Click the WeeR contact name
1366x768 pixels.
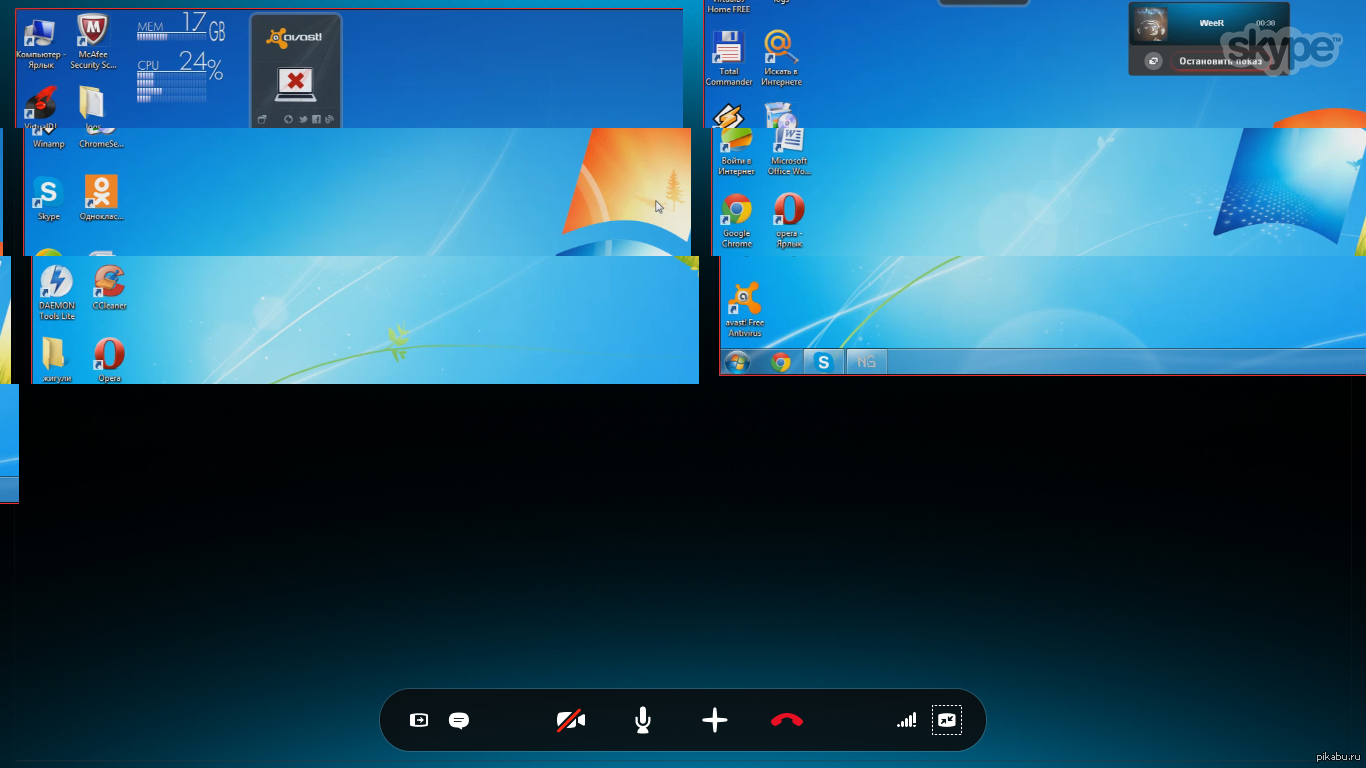point(1211,23)
